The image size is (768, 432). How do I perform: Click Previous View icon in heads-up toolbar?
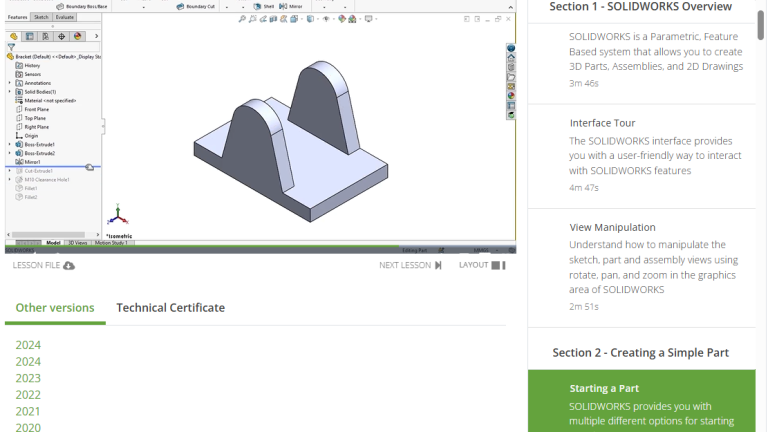(263, 19)
